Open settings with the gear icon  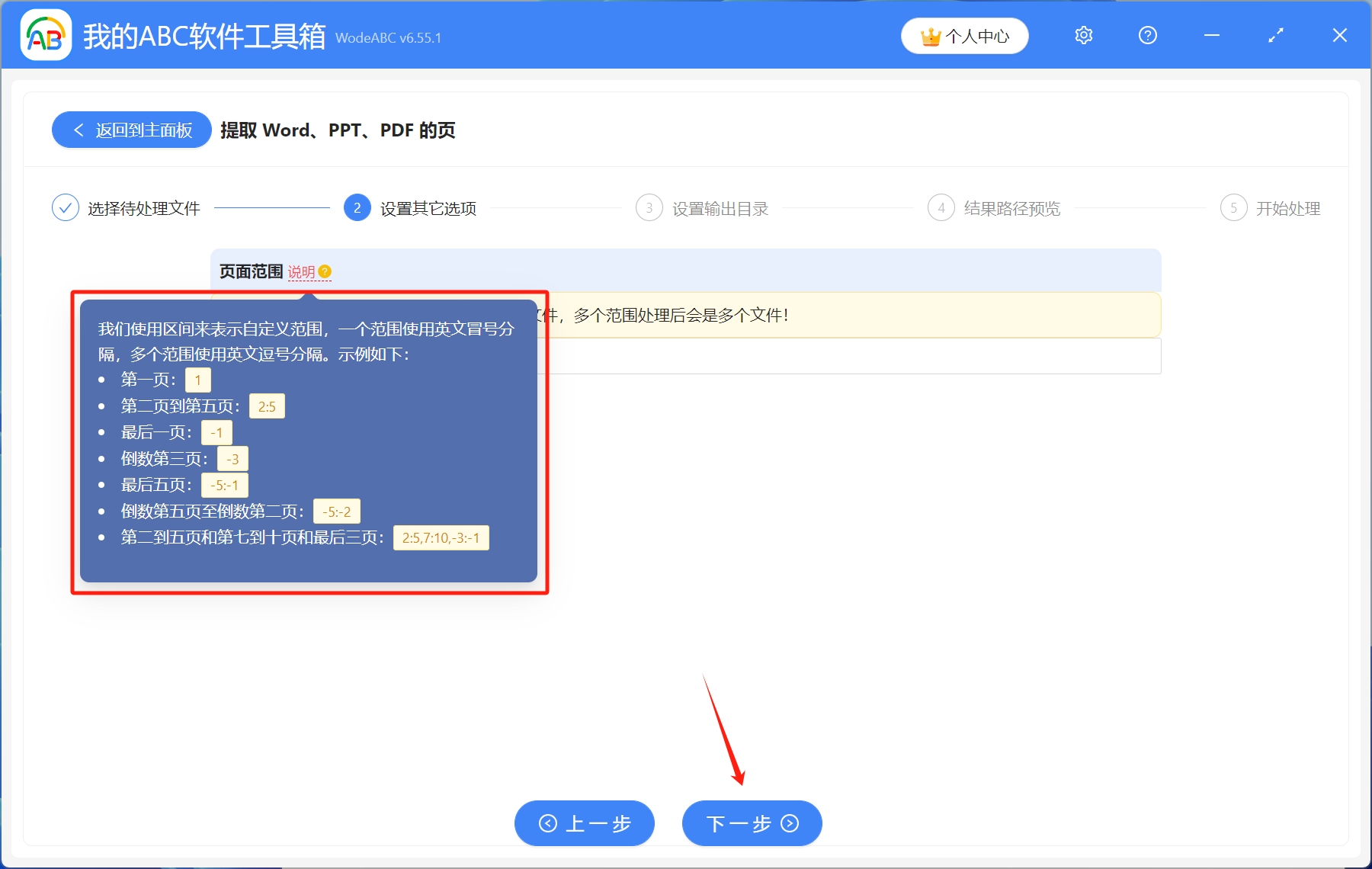point(1083,35)
